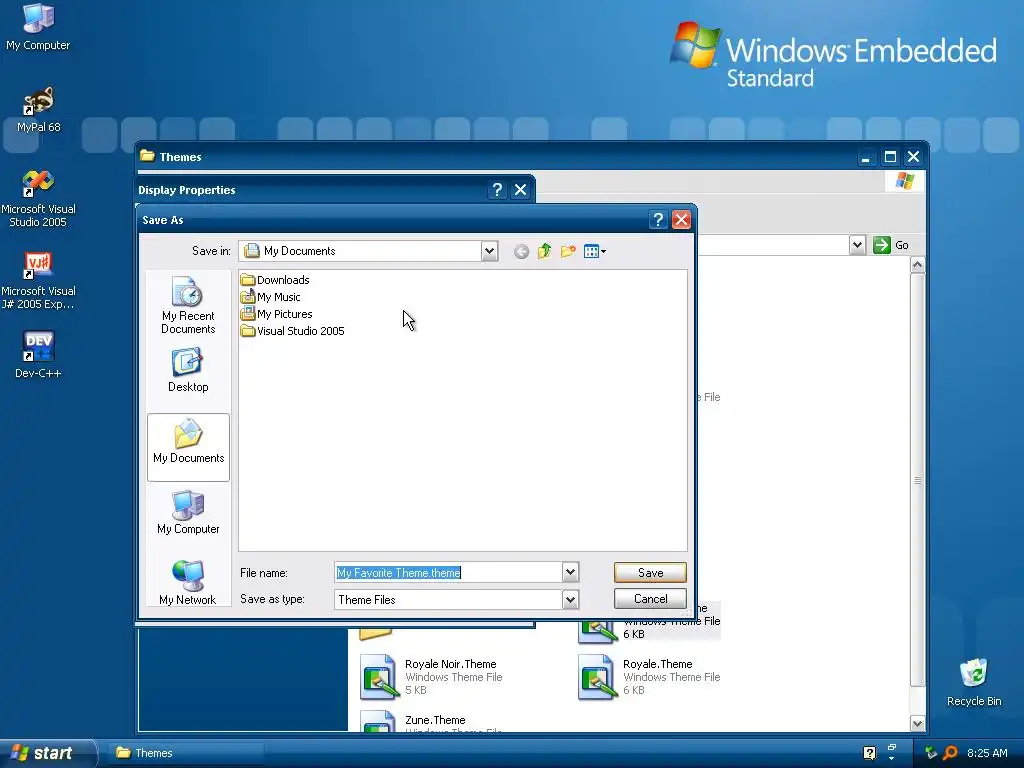Click the Save As help question mark
Image resolution: width=1024 pixels, height=768 pixels.
(x=658, y=220)
